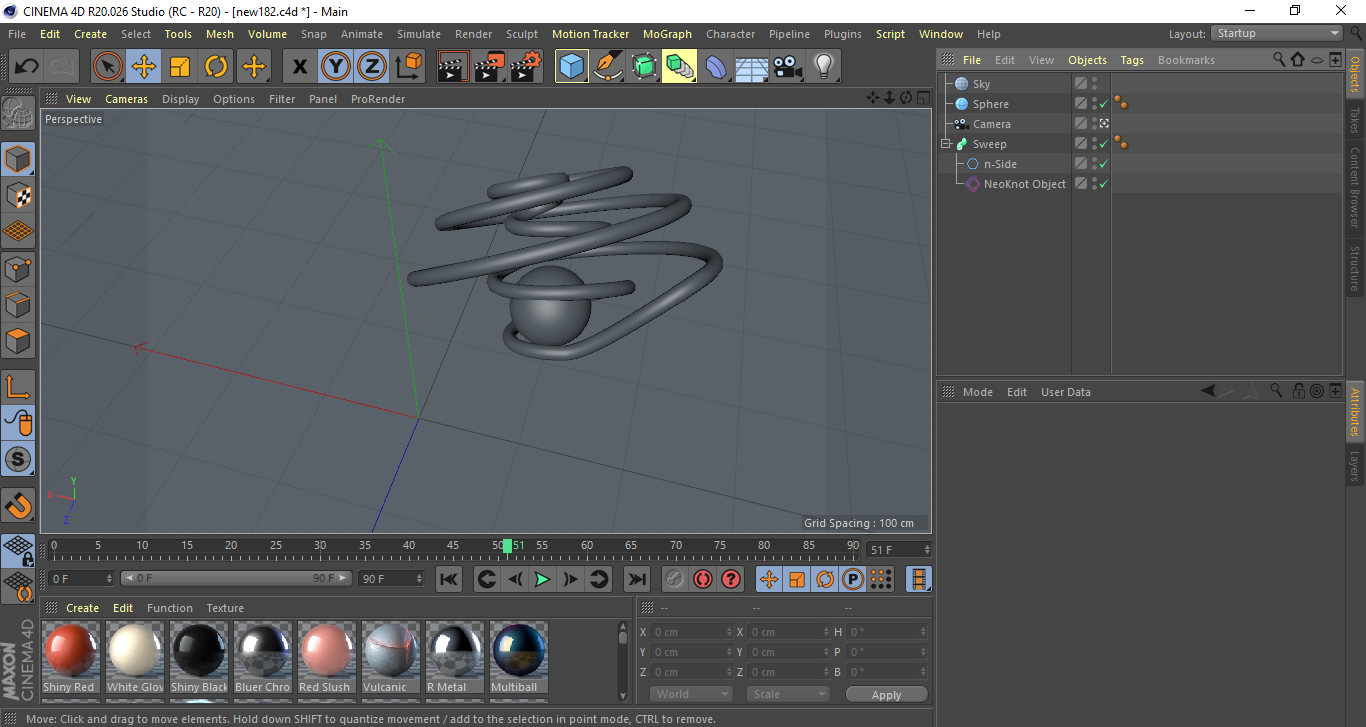The image size is (1366, 727).
Task: Add a Subdivision Surface generator
Action: (644, 67)
